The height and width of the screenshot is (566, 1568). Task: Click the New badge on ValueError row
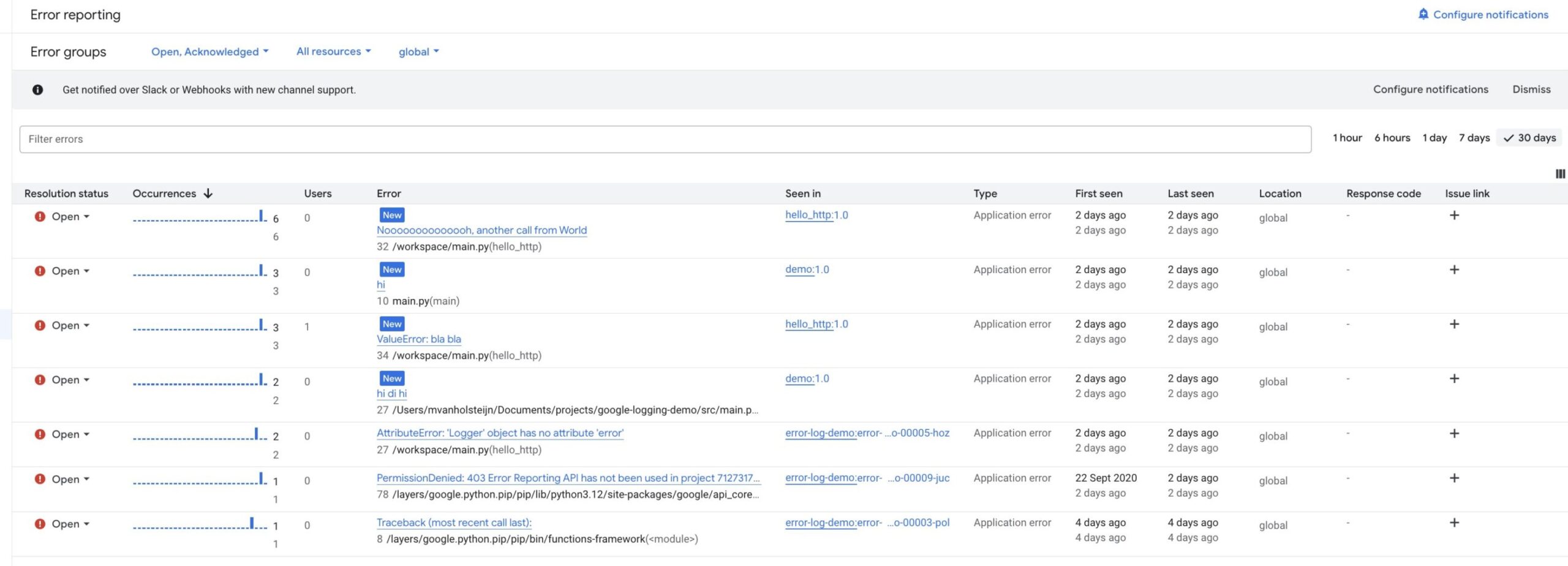point(392,324)
